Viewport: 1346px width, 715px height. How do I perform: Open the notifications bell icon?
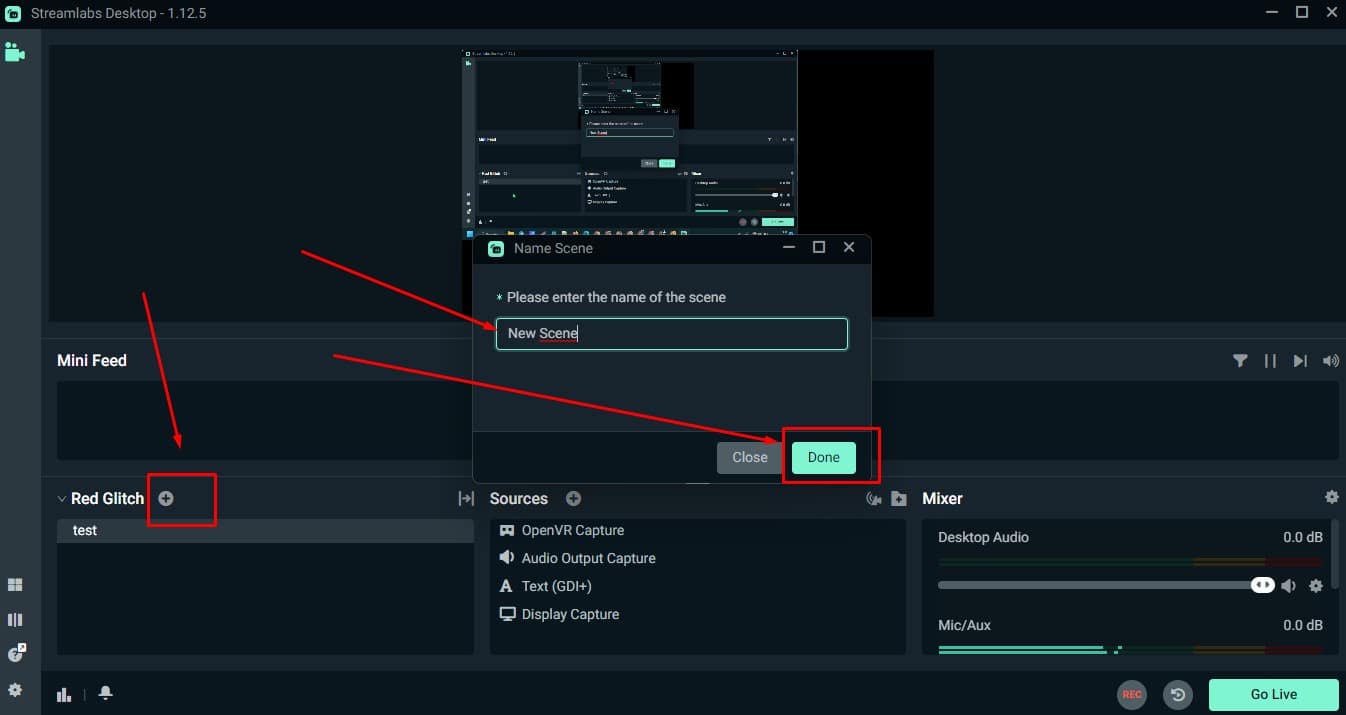(105, 694)
